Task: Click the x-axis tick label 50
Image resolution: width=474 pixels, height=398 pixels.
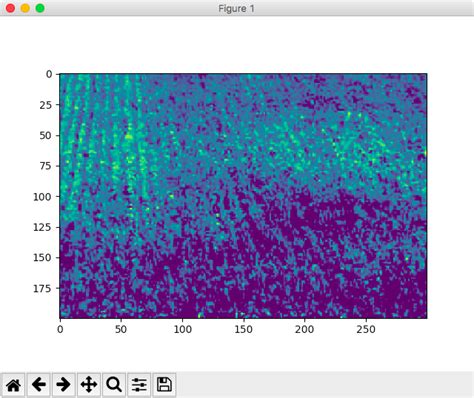Action: (121, 329)
